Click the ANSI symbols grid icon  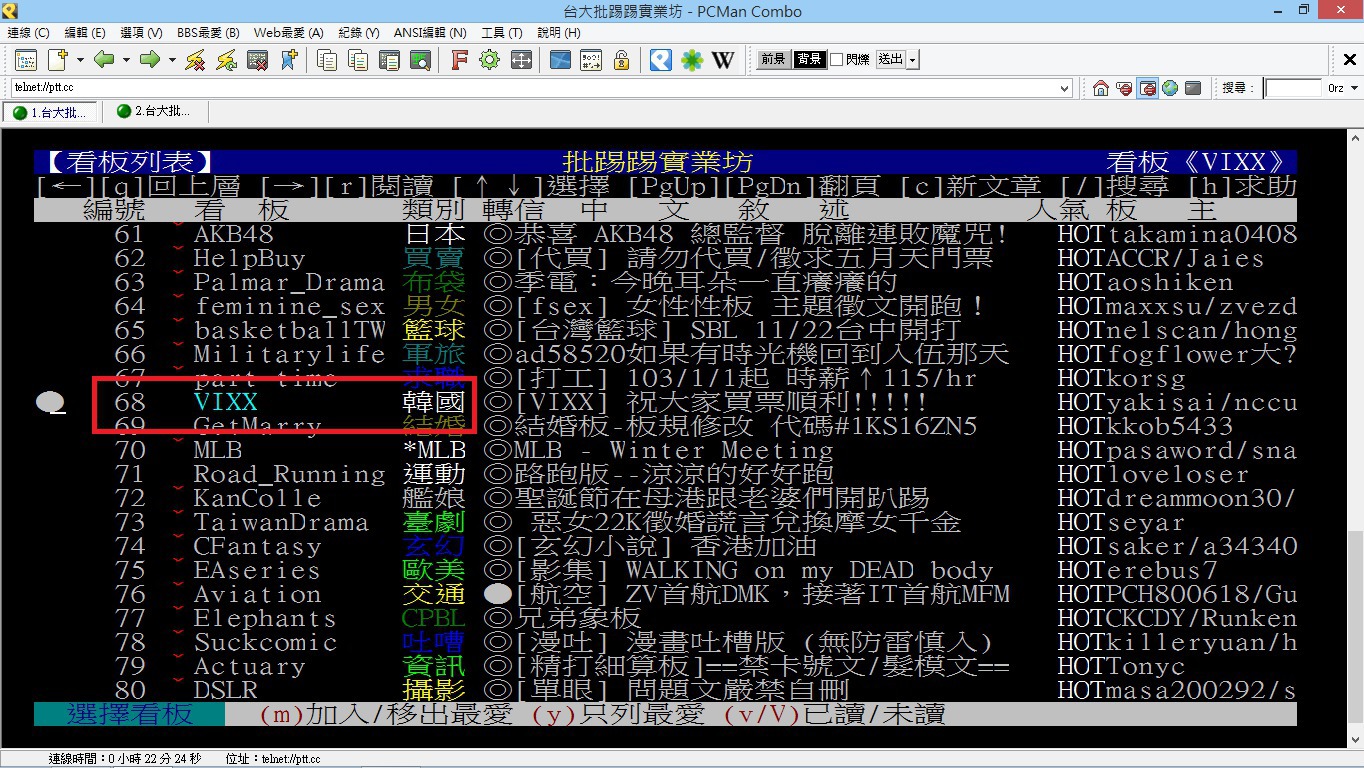[591, 60]
